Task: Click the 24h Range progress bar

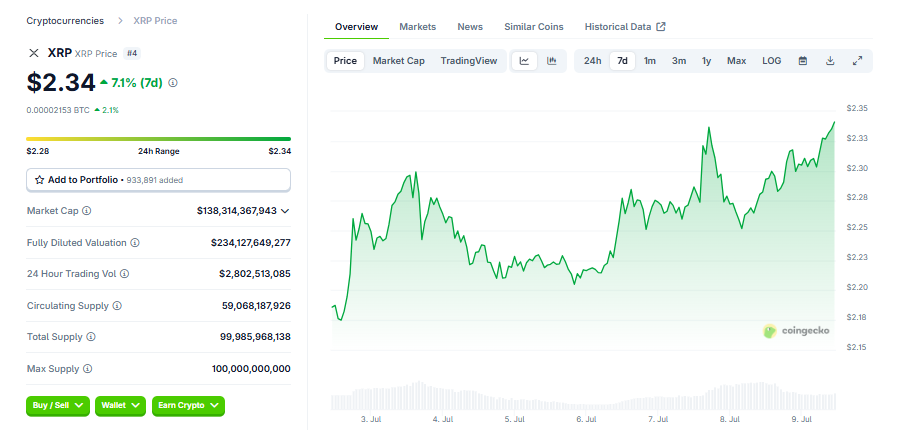Action: tap(159, 139)
